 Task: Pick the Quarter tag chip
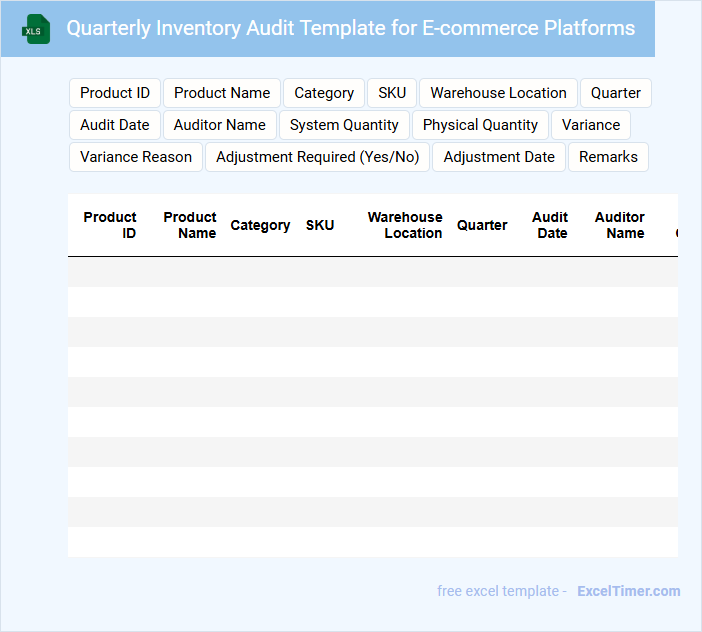click(615, 93)
